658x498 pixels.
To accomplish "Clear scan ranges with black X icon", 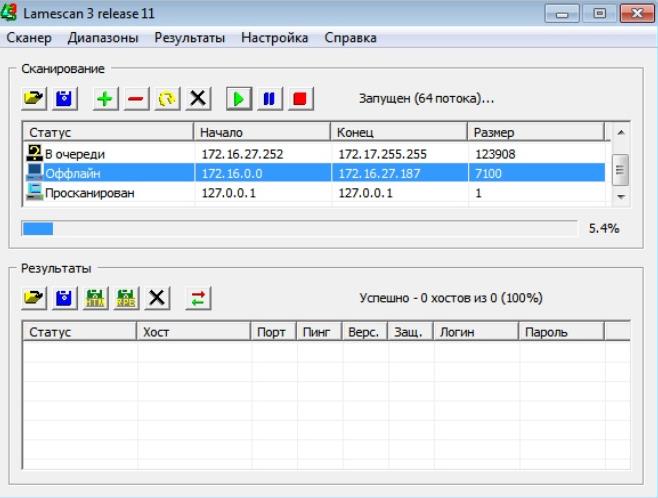I will (198, 99).
